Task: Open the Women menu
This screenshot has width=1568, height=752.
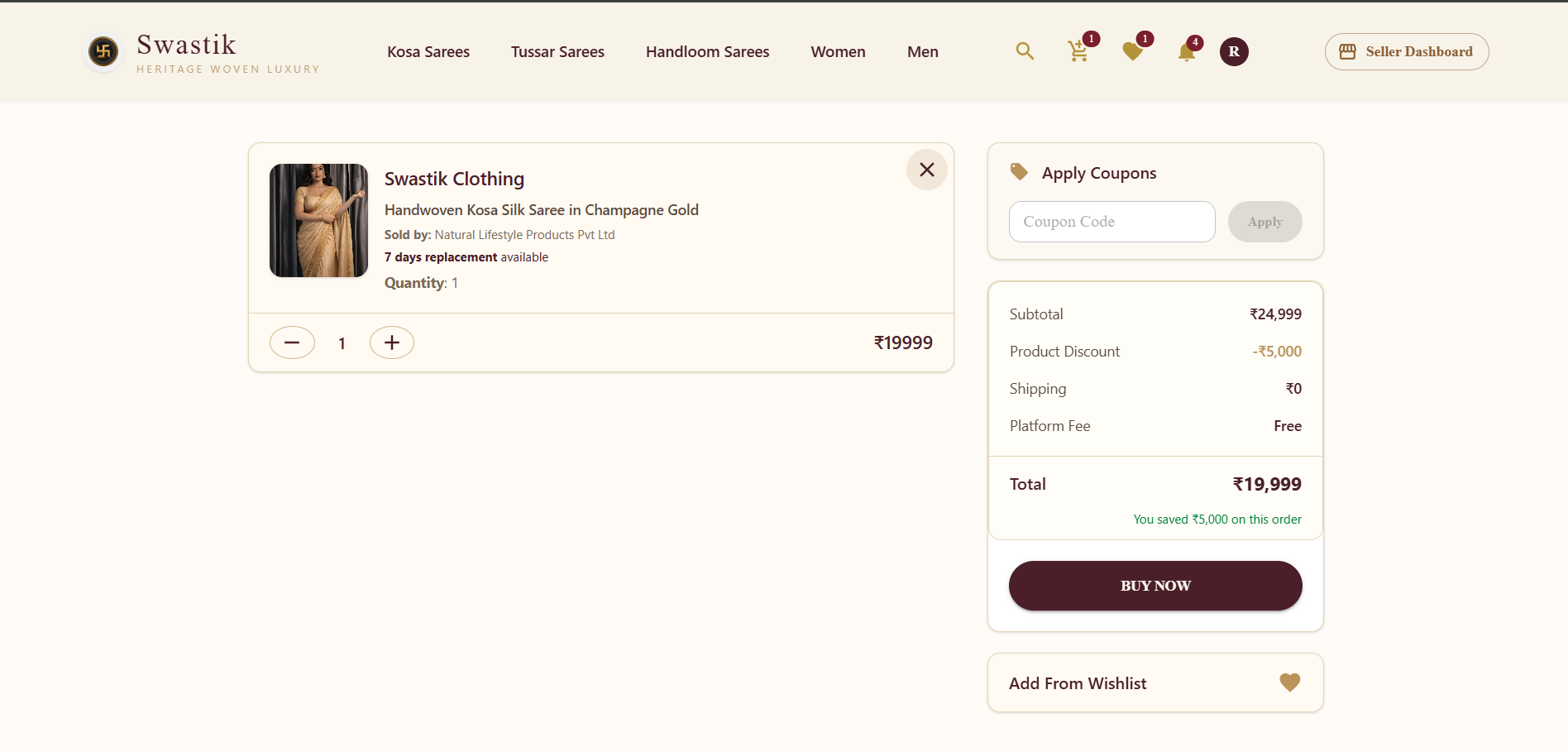Action: 838,51
